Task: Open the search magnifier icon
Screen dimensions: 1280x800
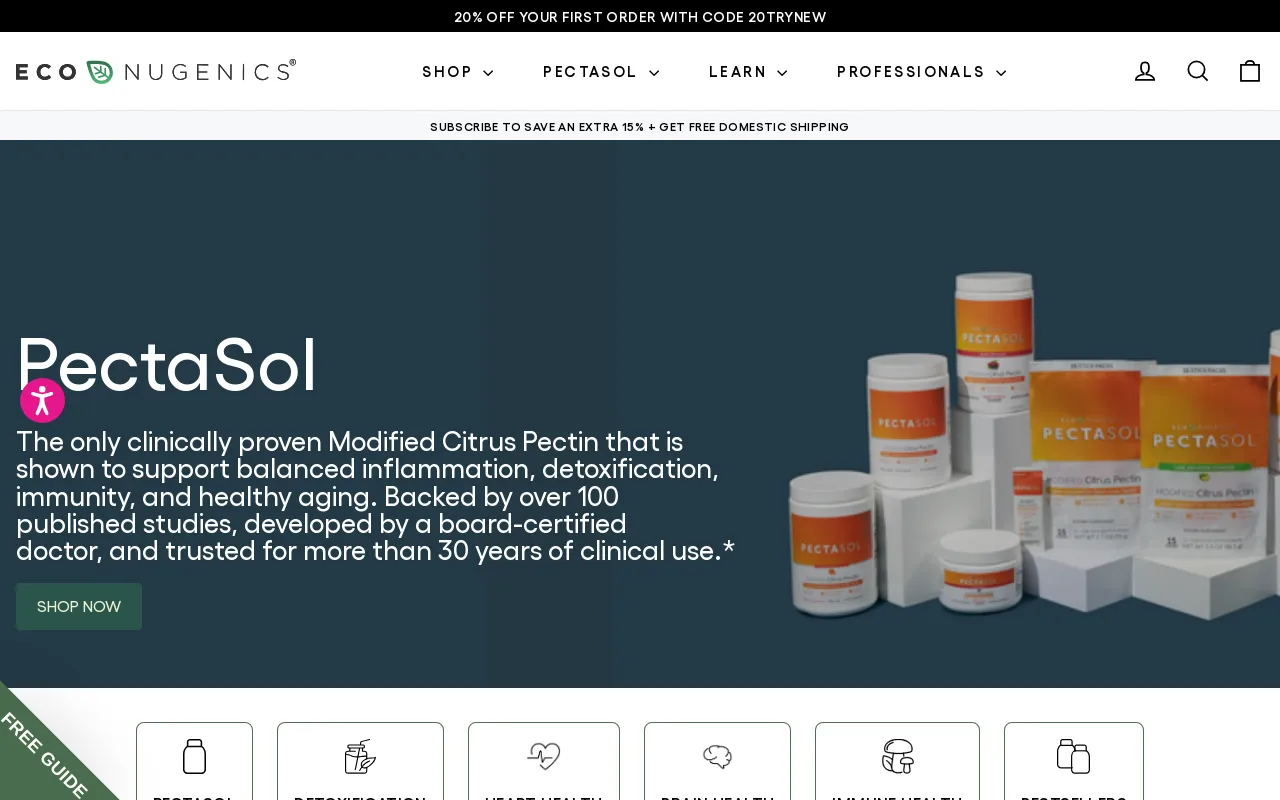Action: click(x=1198, y=71)
